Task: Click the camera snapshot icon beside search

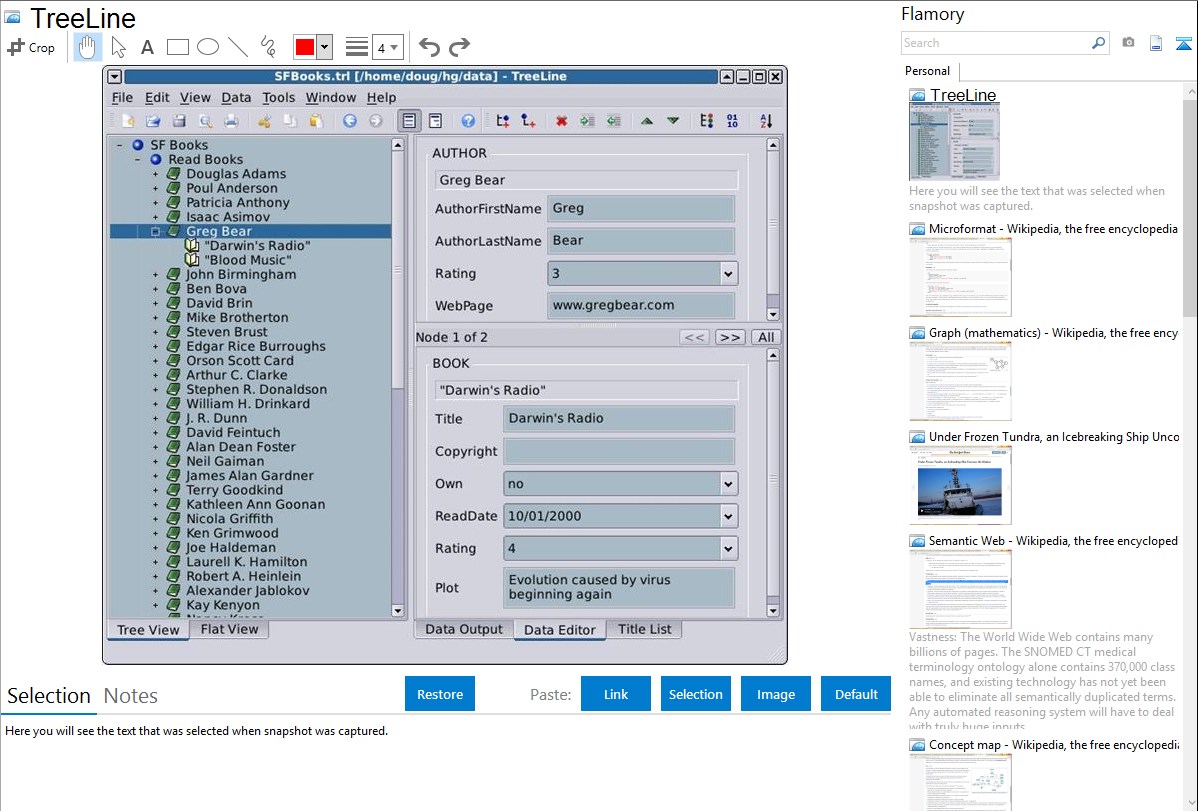Action: tap(1128, 43)
